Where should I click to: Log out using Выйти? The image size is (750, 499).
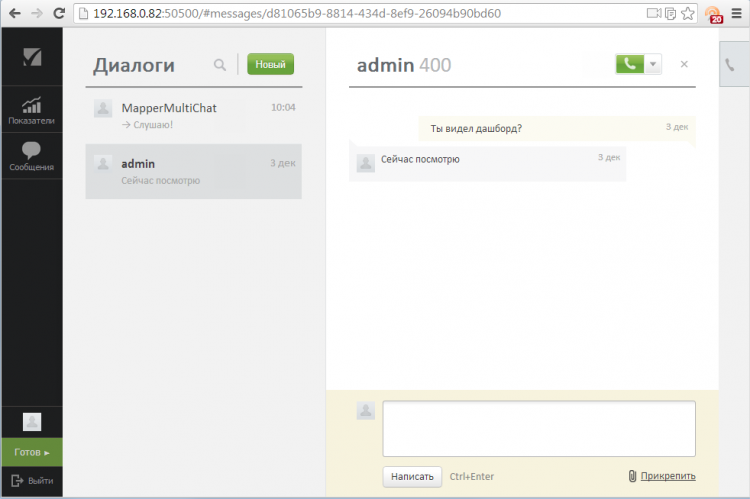[x=31, y=481]
